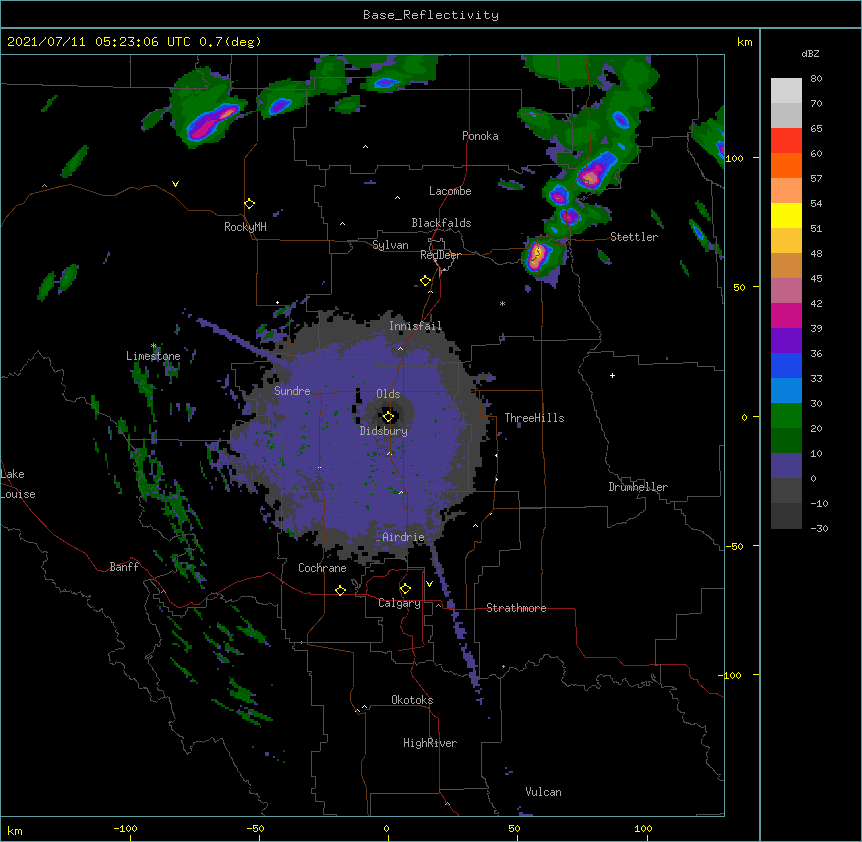Select the grey 65-70 dBZ legend swatch
This screenshot has height=842, width=862.
tap(786, 115)
